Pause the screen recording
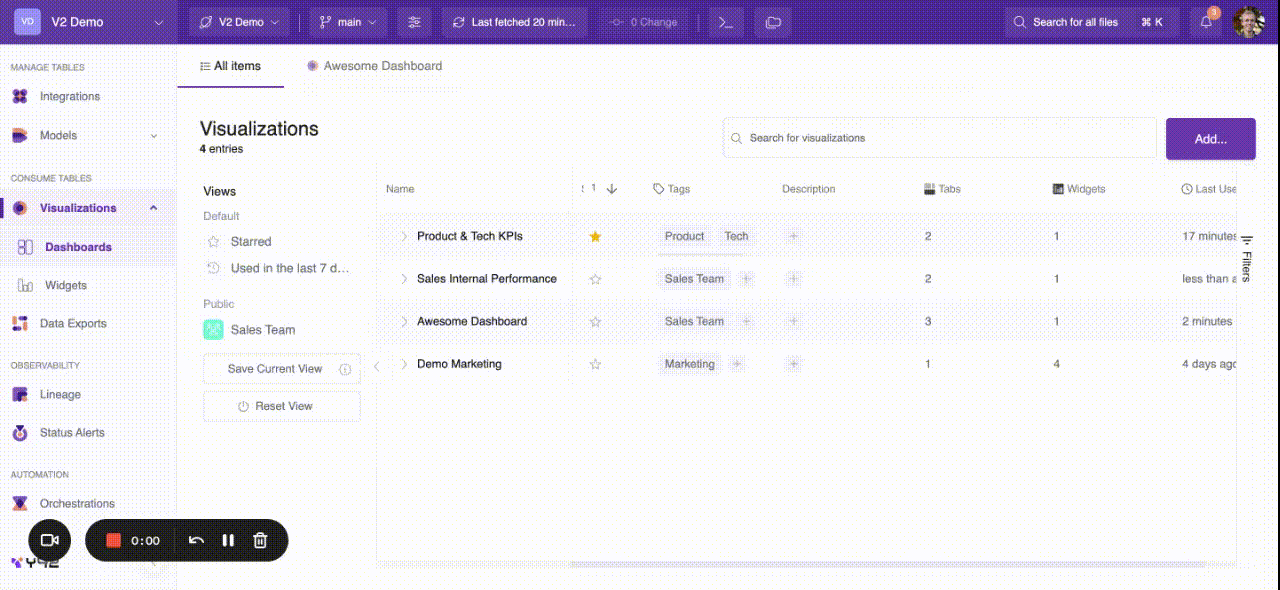1280x590 pixels. coord(228,540)
